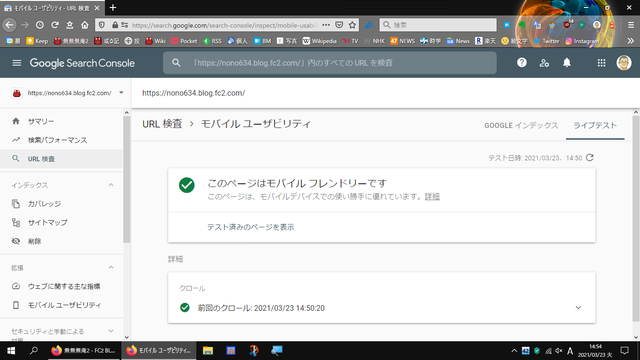Open the Windows Start menu
640x360 pixels.
(x=11, y=351)
